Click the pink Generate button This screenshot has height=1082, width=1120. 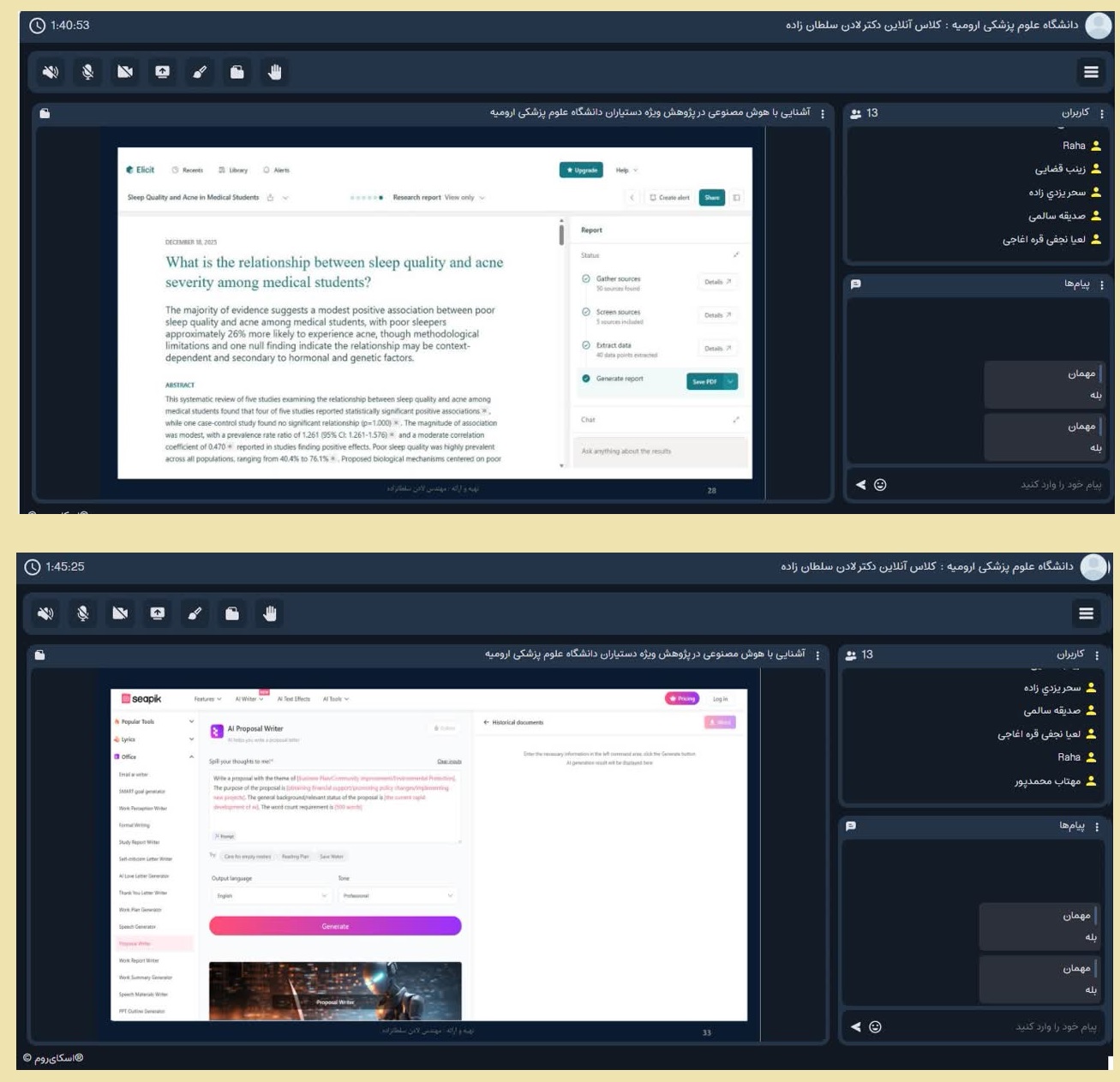(x=335, y=926)
